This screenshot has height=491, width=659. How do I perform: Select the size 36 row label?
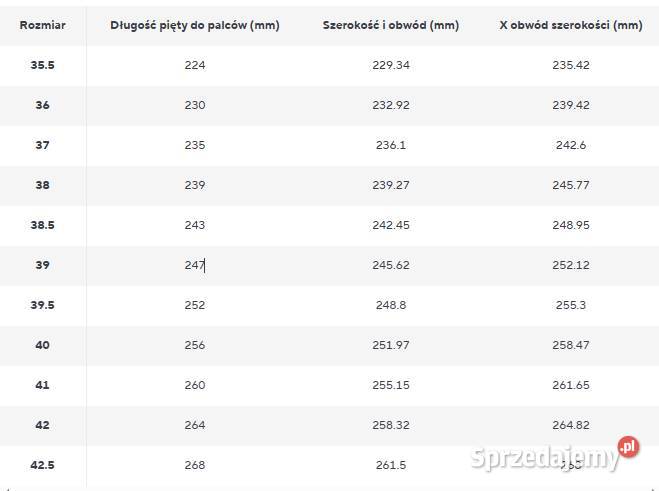point(42,105)
